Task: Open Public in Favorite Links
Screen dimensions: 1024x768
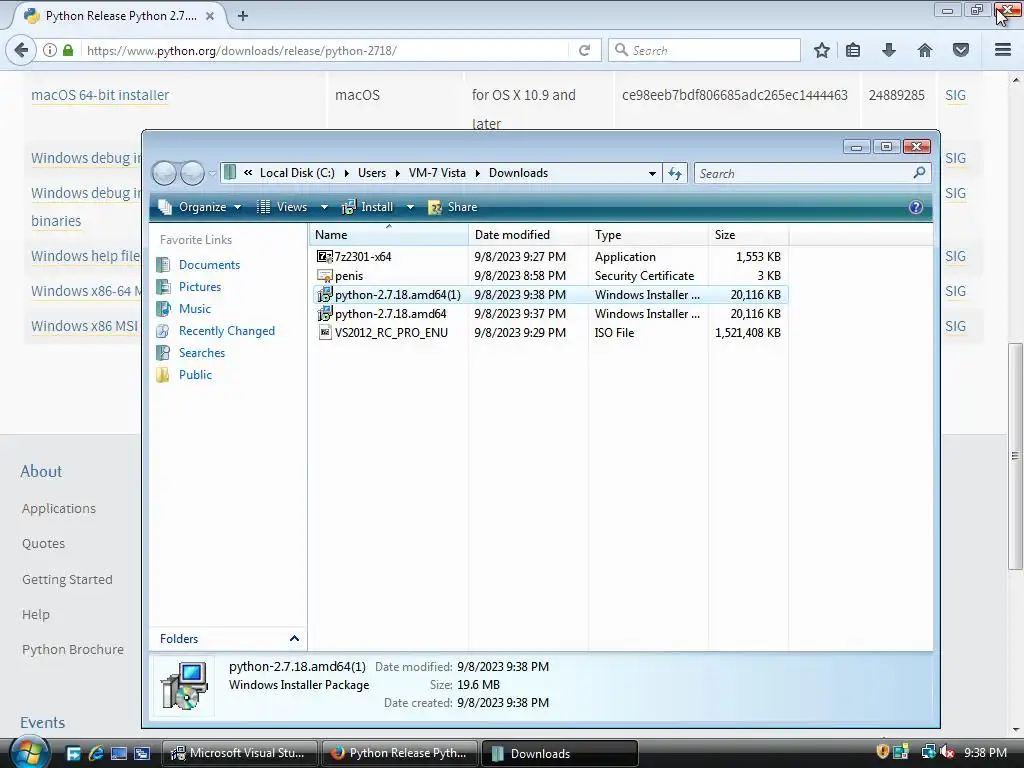Action: (195, 375)
